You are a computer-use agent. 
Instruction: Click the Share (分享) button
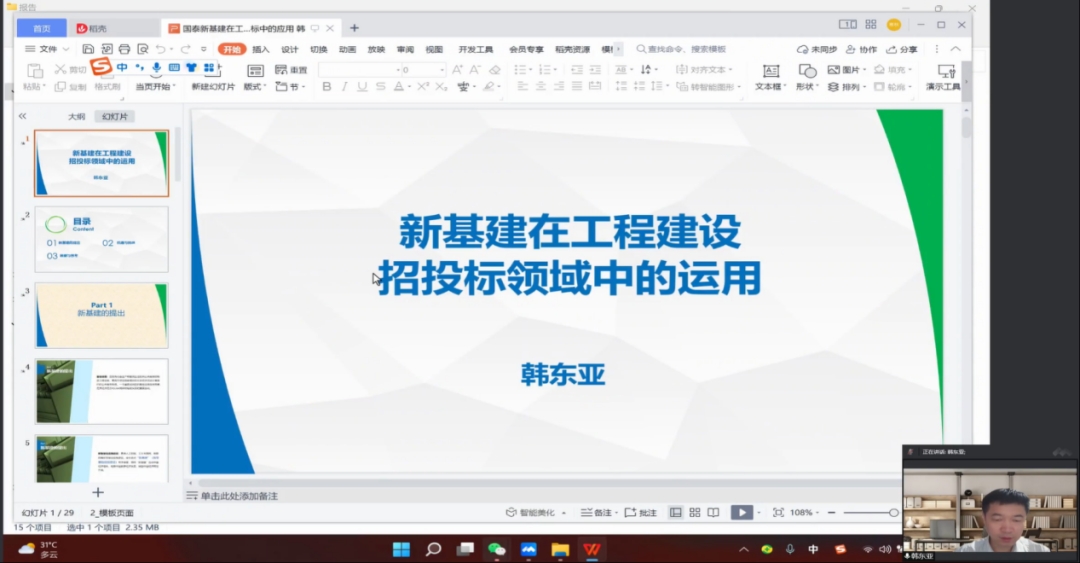tap(902, 49)
